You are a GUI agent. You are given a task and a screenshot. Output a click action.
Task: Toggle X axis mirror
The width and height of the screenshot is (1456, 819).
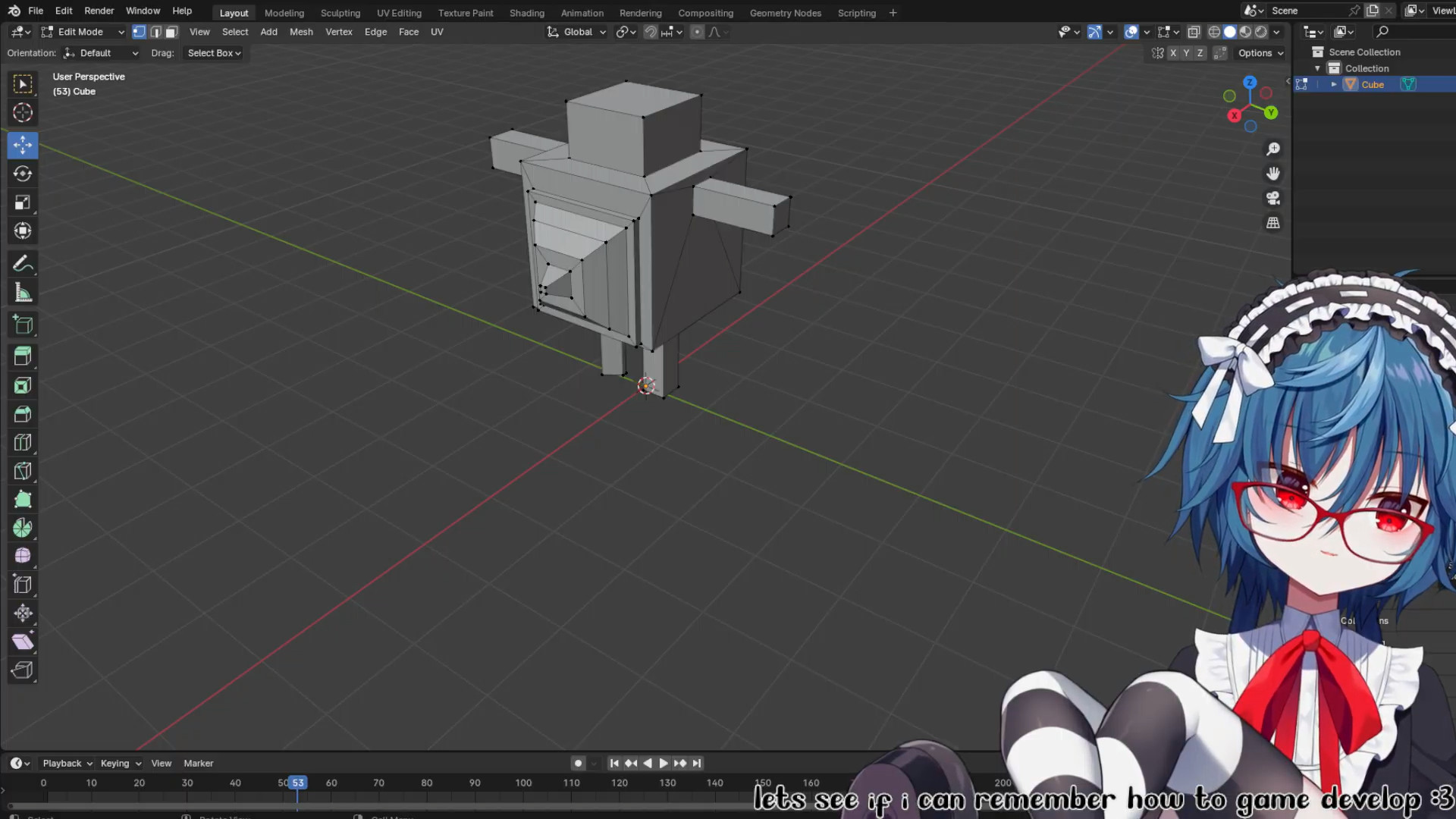pos(1173,53)
